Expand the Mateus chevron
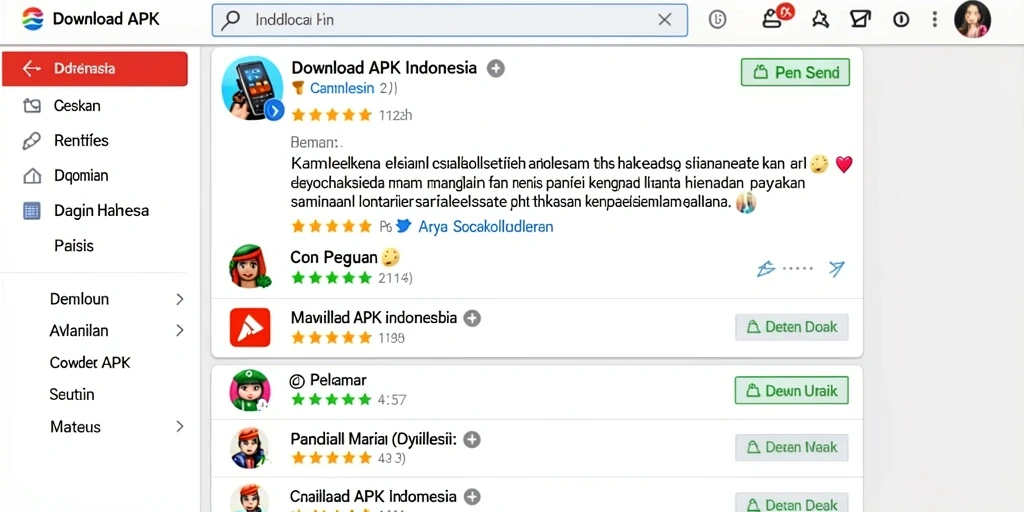 pyautogui.click(x=180, y=427)
